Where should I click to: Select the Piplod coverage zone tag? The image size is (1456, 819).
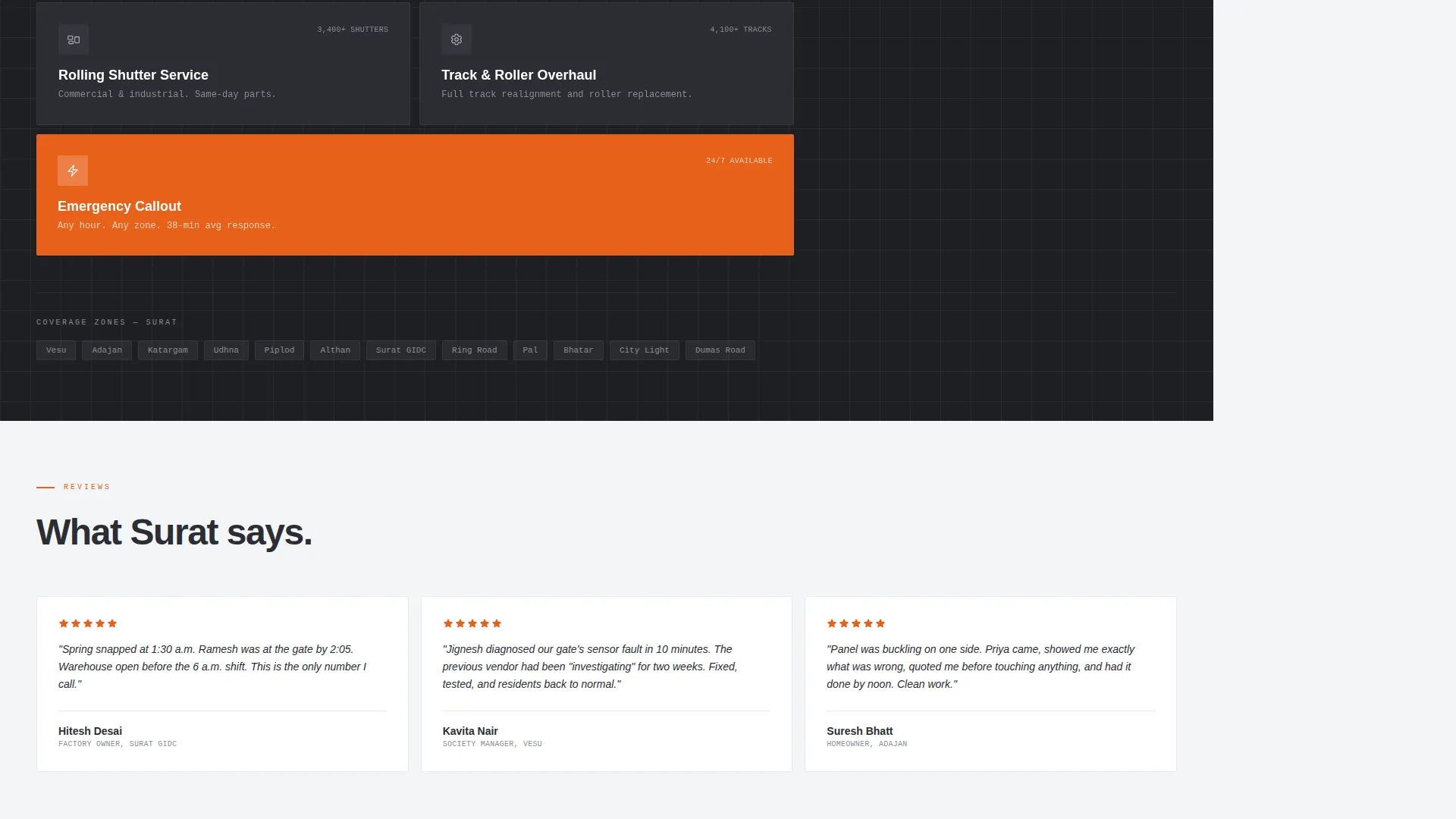[x=279, y=350]
